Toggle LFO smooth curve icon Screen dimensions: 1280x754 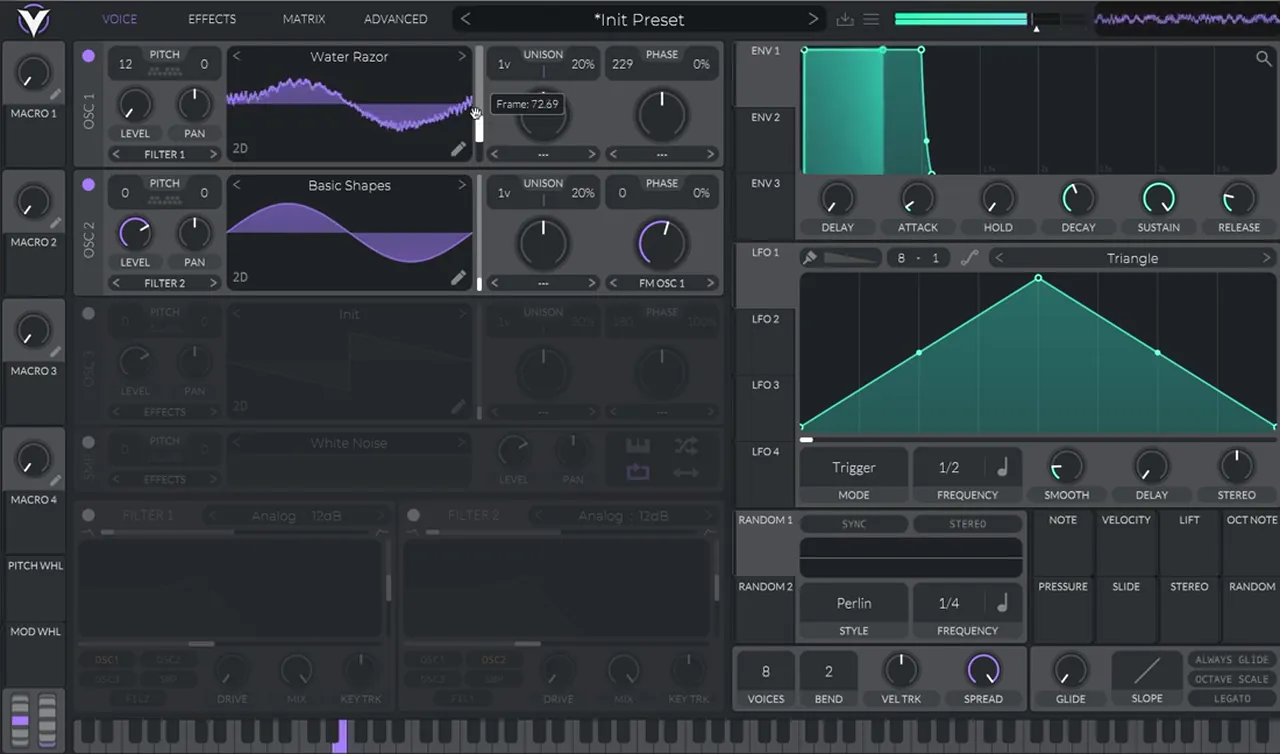pyautogui.click(x=968, y=258)
